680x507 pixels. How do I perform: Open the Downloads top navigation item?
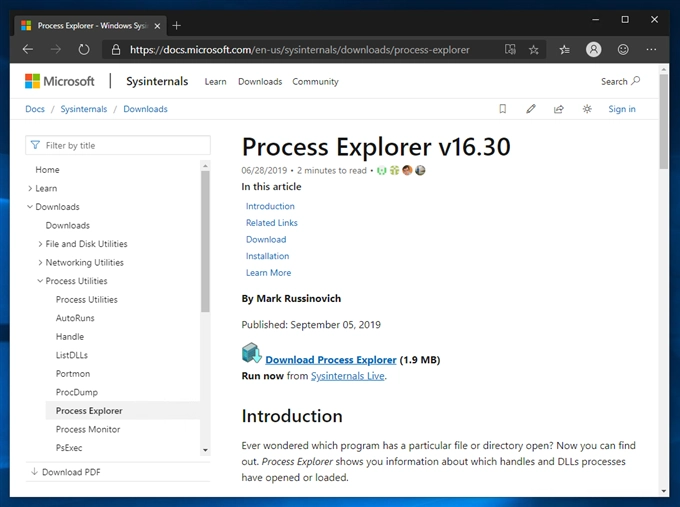260,82
